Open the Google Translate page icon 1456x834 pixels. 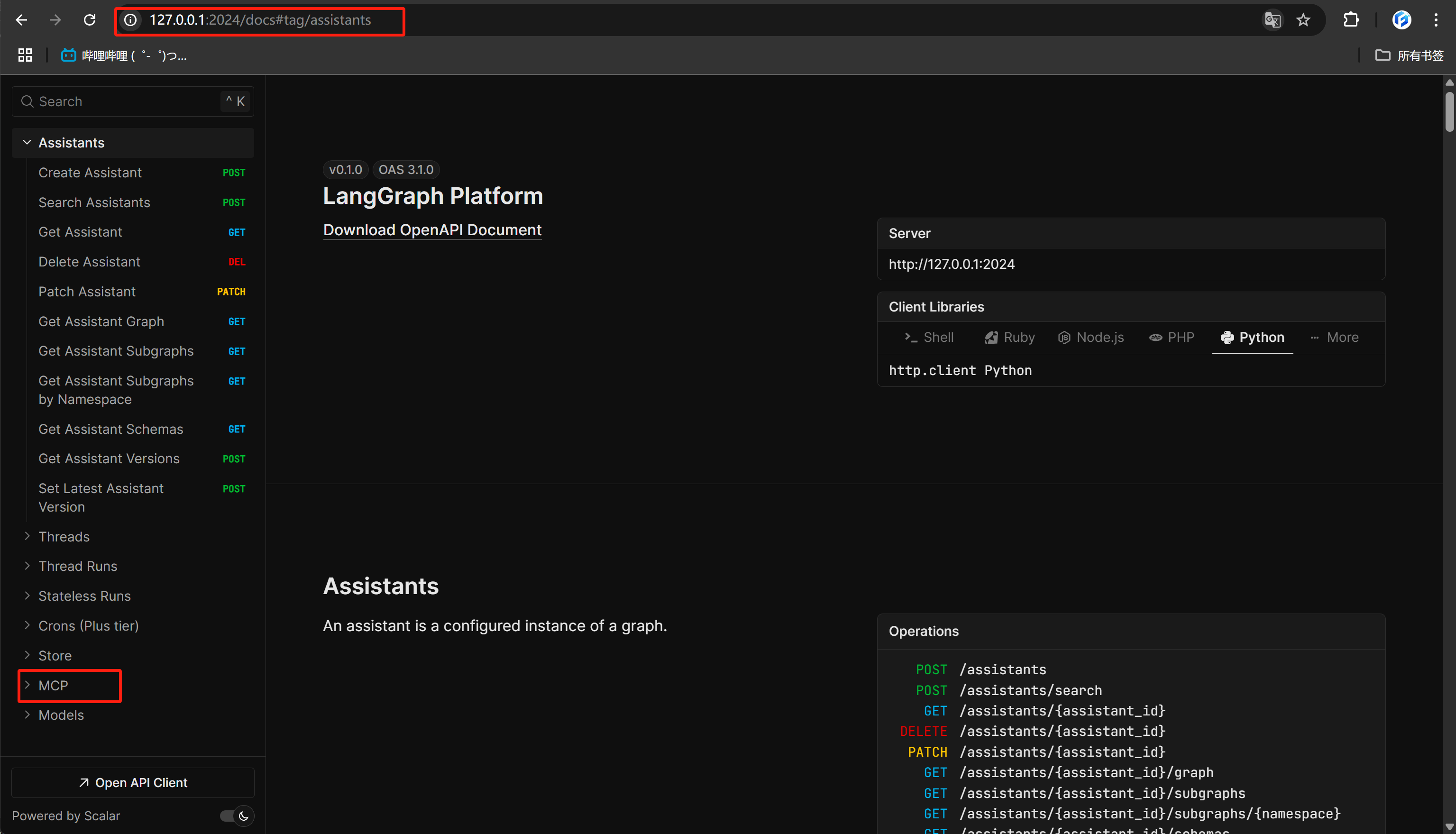(1272, 20)
